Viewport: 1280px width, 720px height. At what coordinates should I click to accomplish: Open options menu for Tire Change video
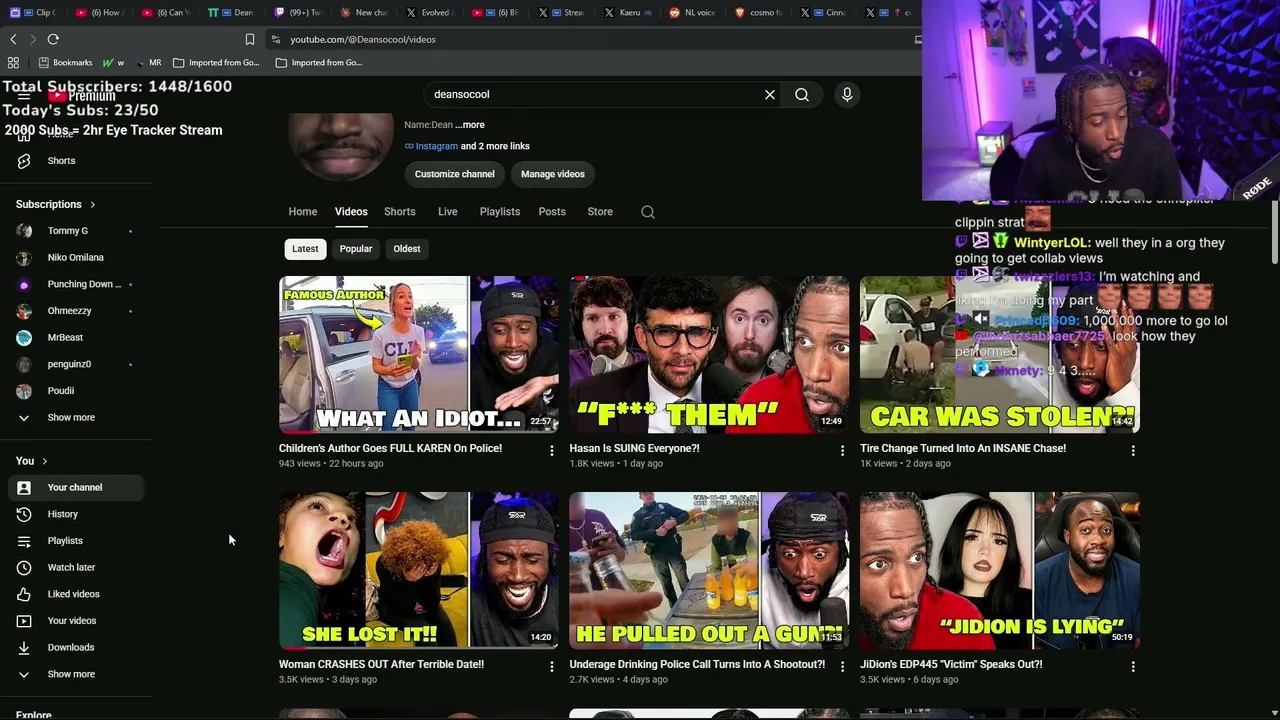pyautogui.click(x=1133, y=451)
